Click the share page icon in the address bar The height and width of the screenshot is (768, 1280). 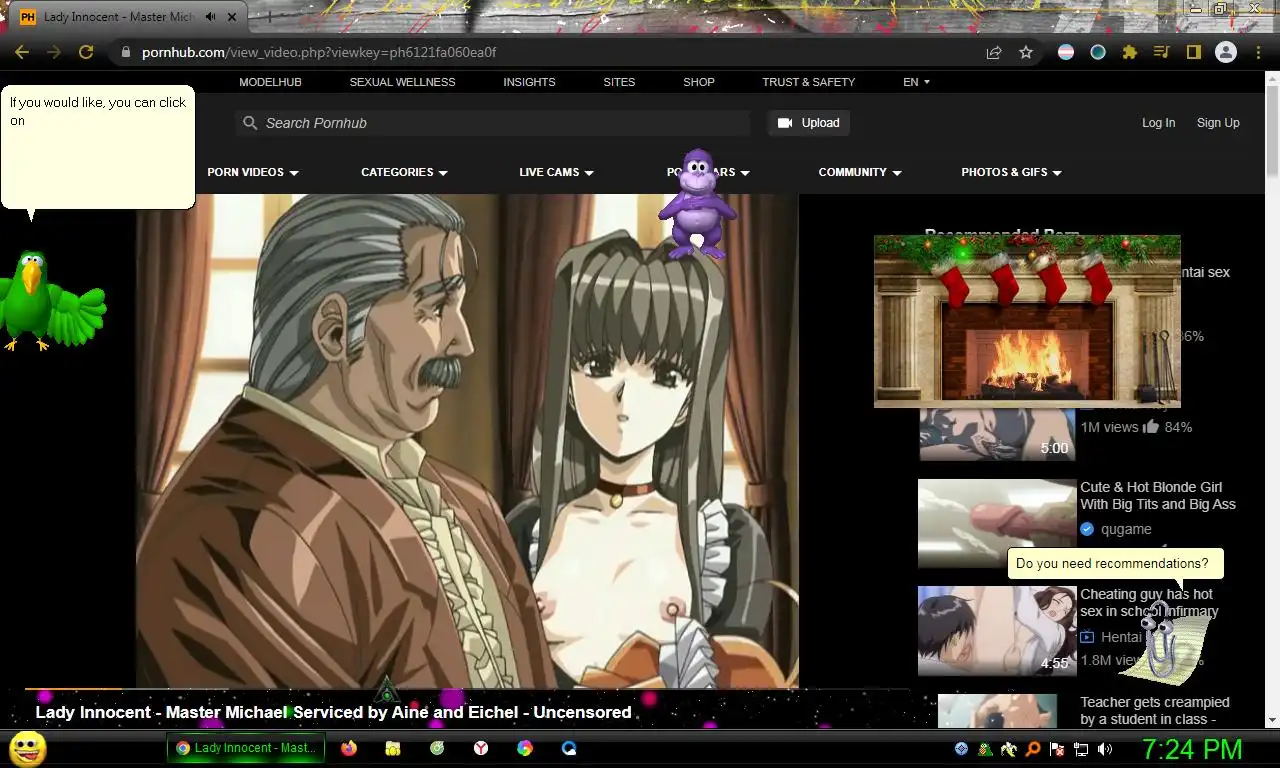tap(994, 52)
